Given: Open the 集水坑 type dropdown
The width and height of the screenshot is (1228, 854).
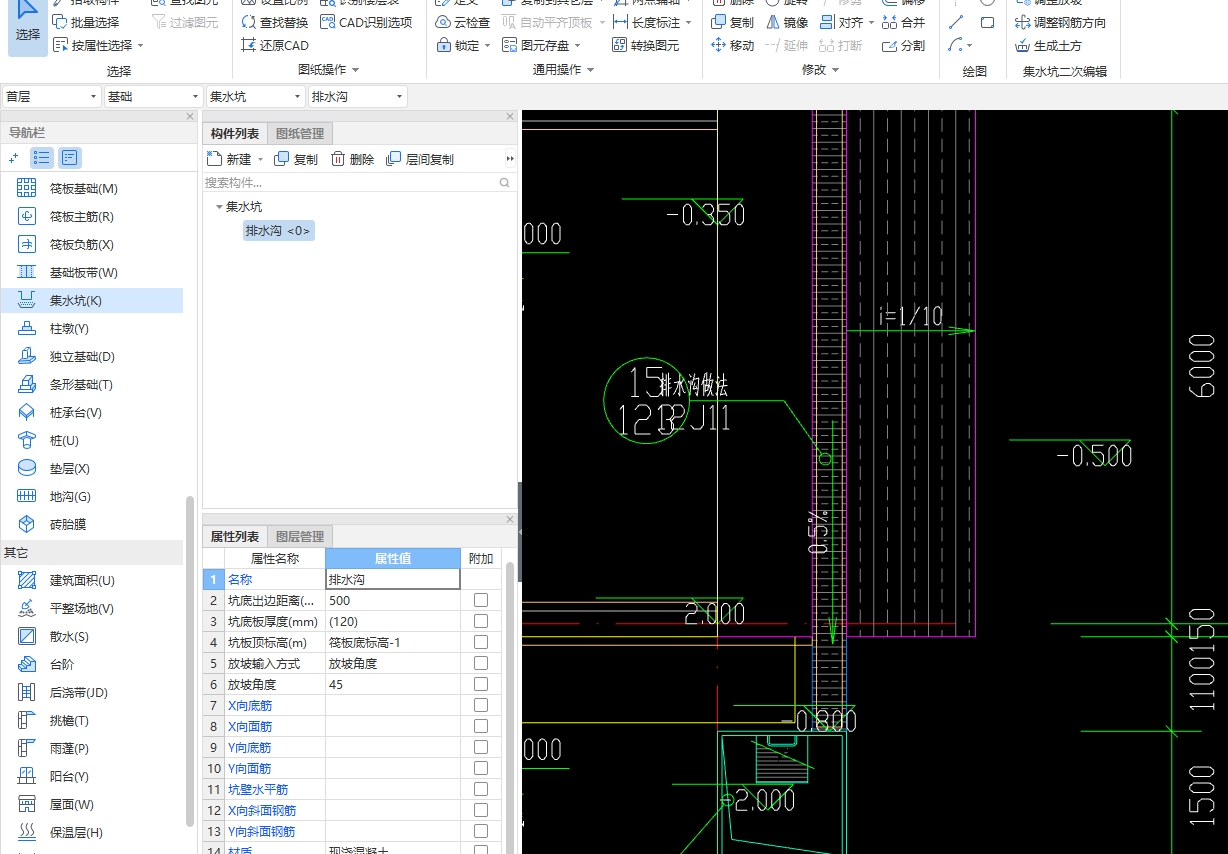Looking at the screenshot, I should pyautogui.click(x=255, y=96).
